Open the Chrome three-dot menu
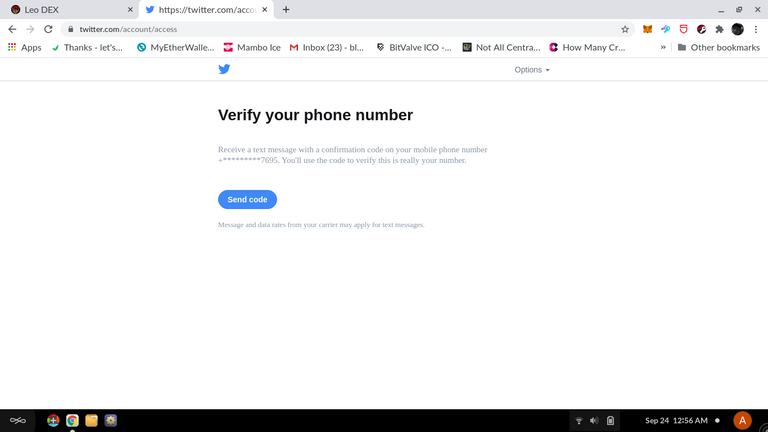The height and width of the screenshot is (432, 768). (756, 29)
